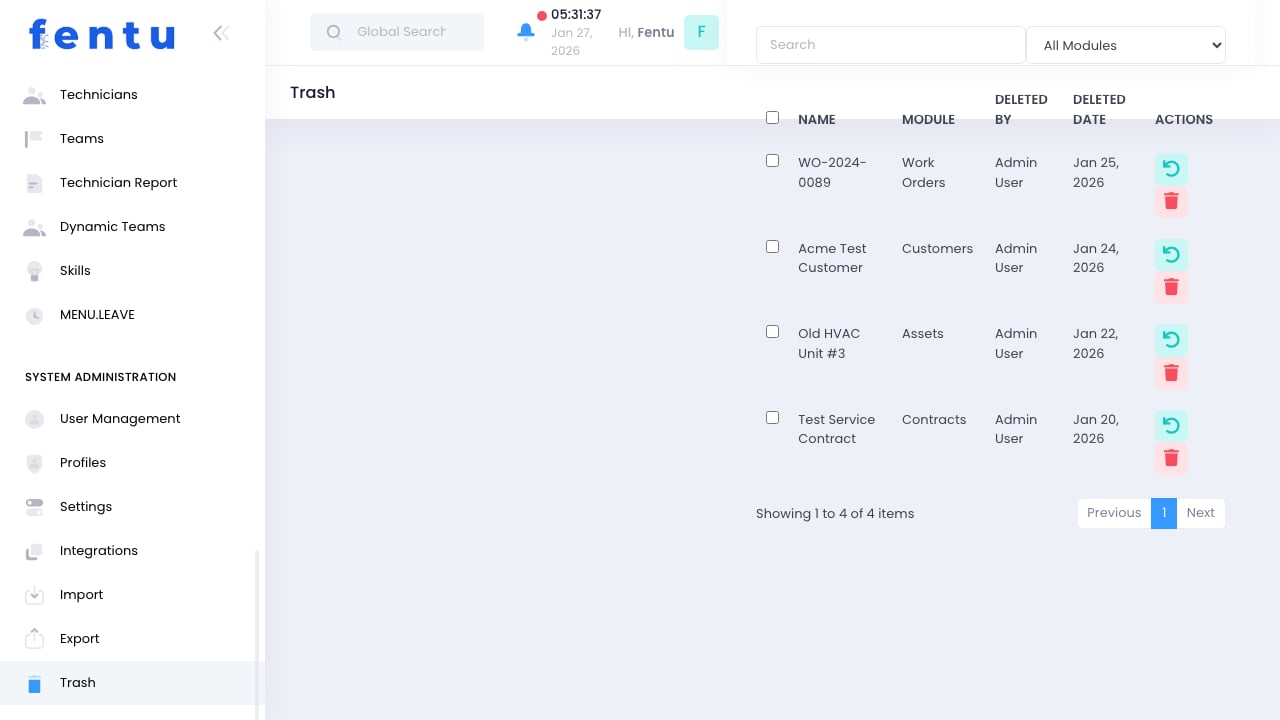Restore Test Service Contract
This screenshot has height=720, width=1280.
pyautogui.click(x=1171, y=426)
